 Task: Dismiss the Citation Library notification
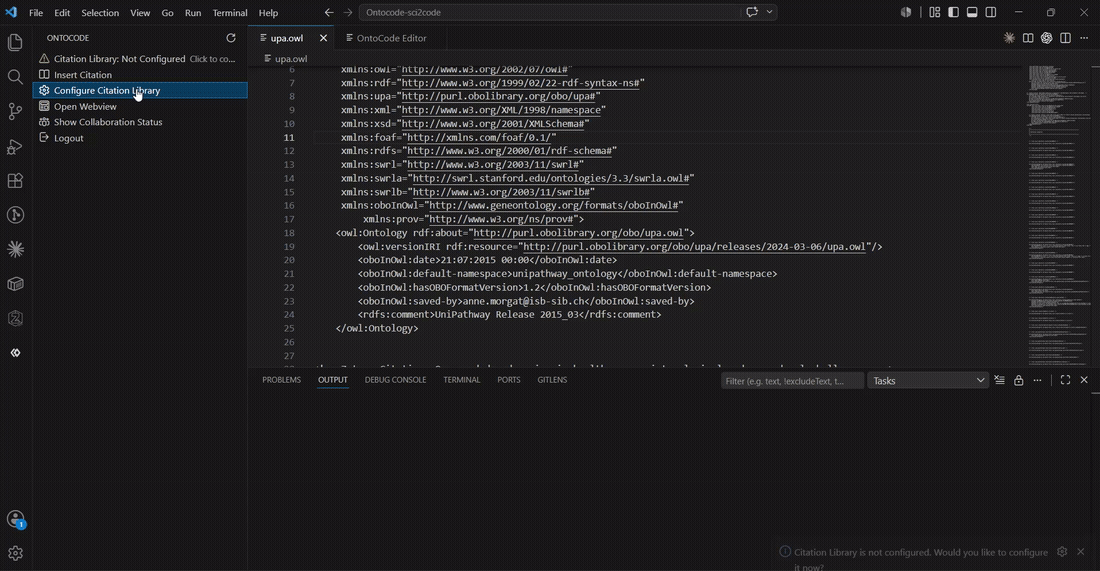pos(1081,552)
